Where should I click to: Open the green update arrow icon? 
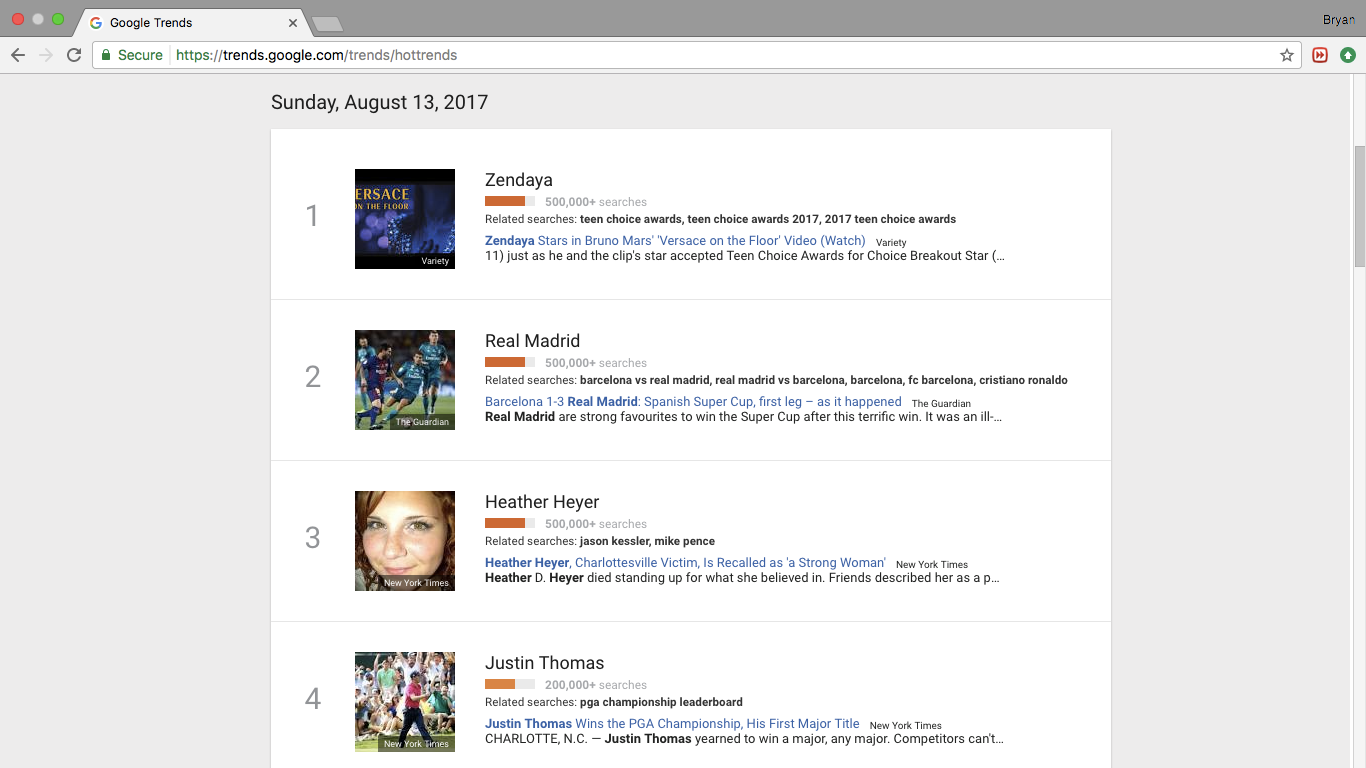pos(1348,55)
